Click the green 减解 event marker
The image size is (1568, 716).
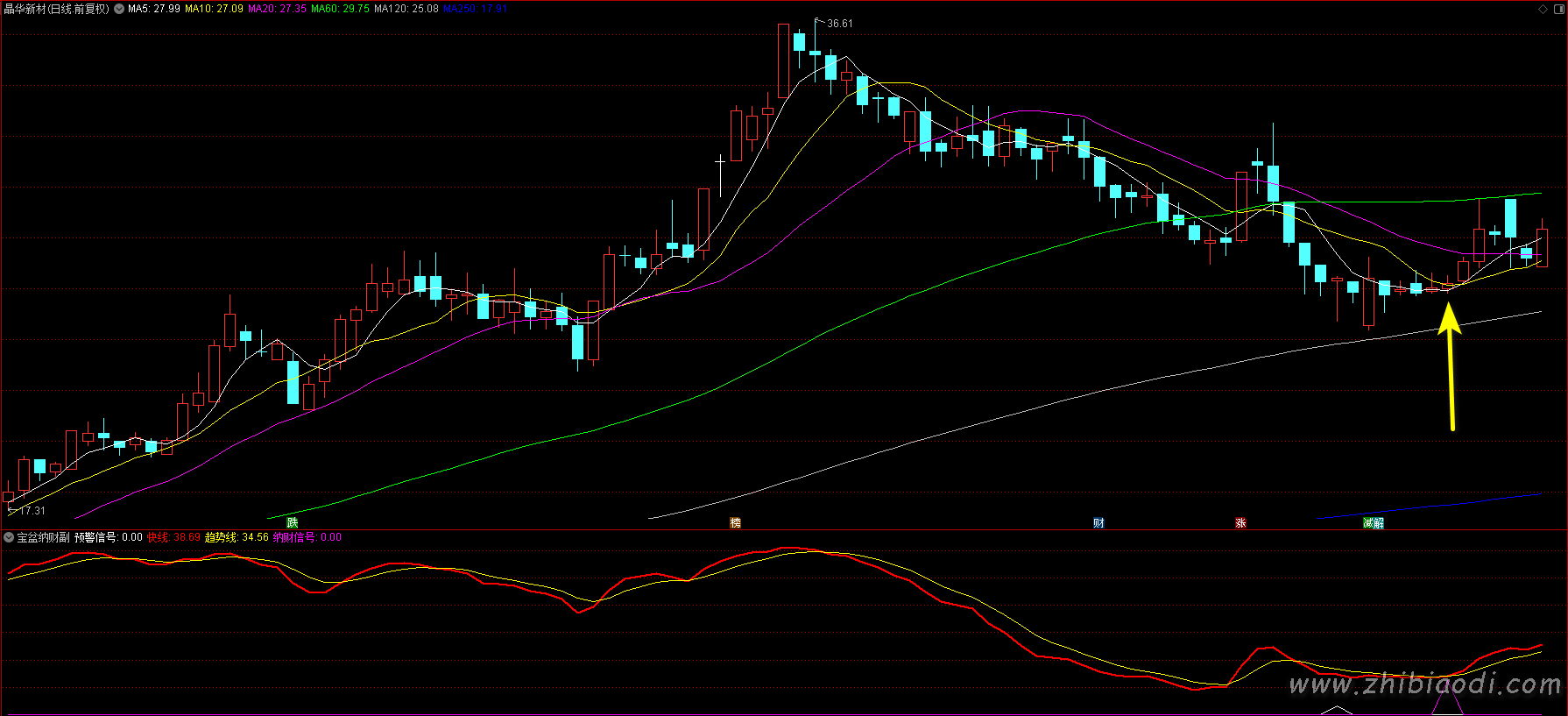point(1374,523)
